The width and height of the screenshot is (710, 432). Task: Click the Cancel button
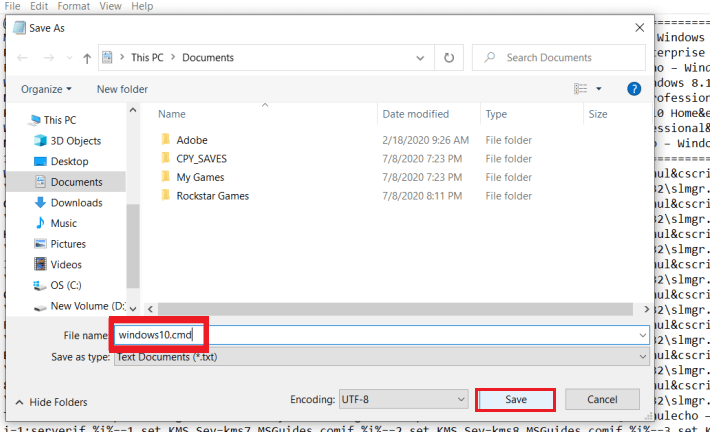pyautogui.click(x=602, y=399)
